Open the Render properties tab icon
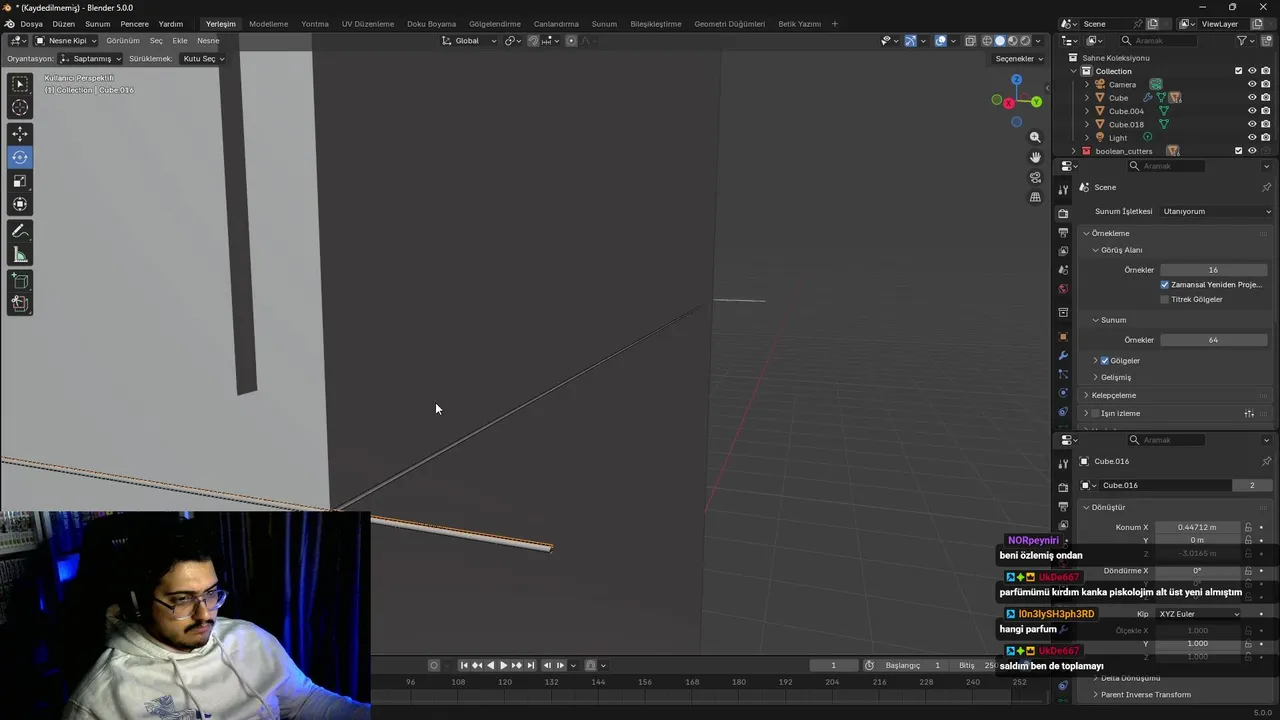The image size is (1280, 720). click(1063, 213)
